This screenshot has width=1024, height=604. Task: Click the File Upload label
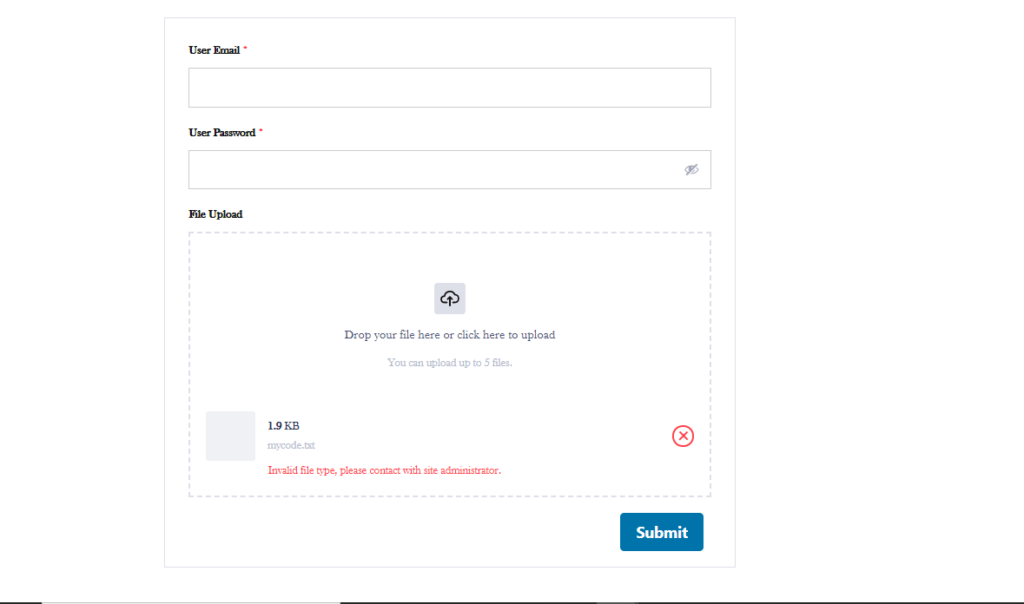click(x=216, y=214)
